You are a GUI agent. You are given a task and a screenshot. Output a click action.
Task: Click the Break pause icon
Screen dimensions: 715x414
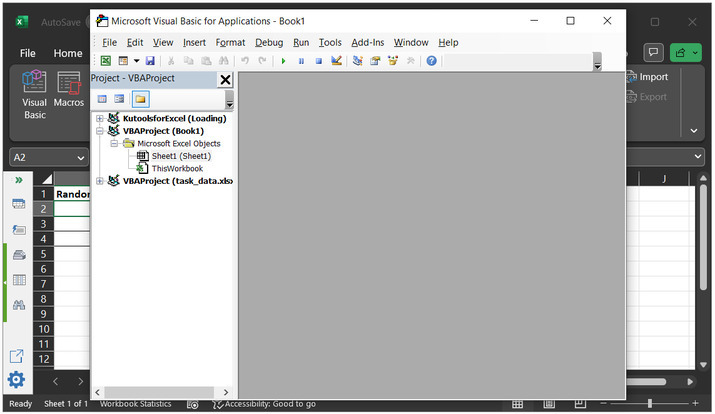[301, 61]
